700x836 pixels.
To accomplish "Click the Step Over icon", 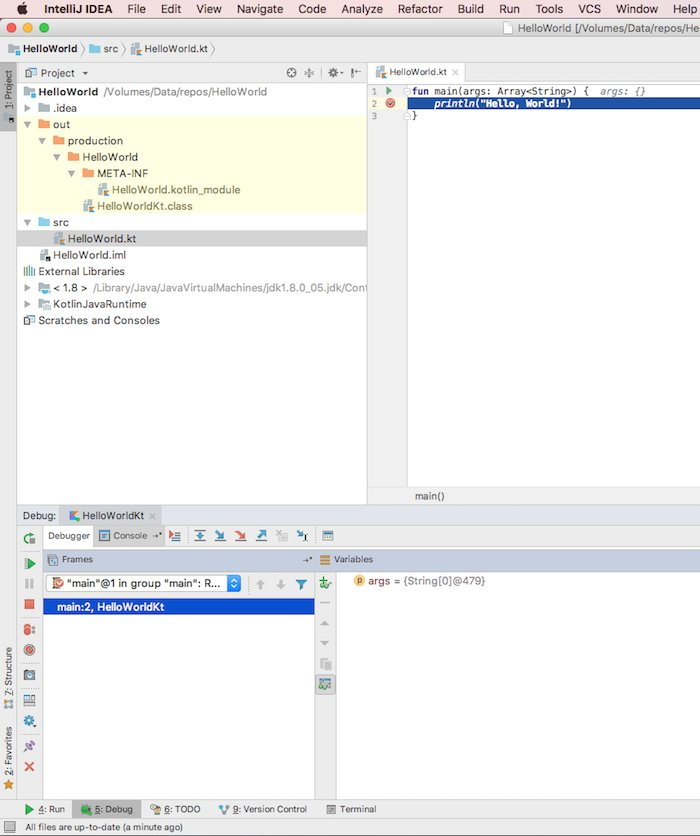I will tap(200, 536).
